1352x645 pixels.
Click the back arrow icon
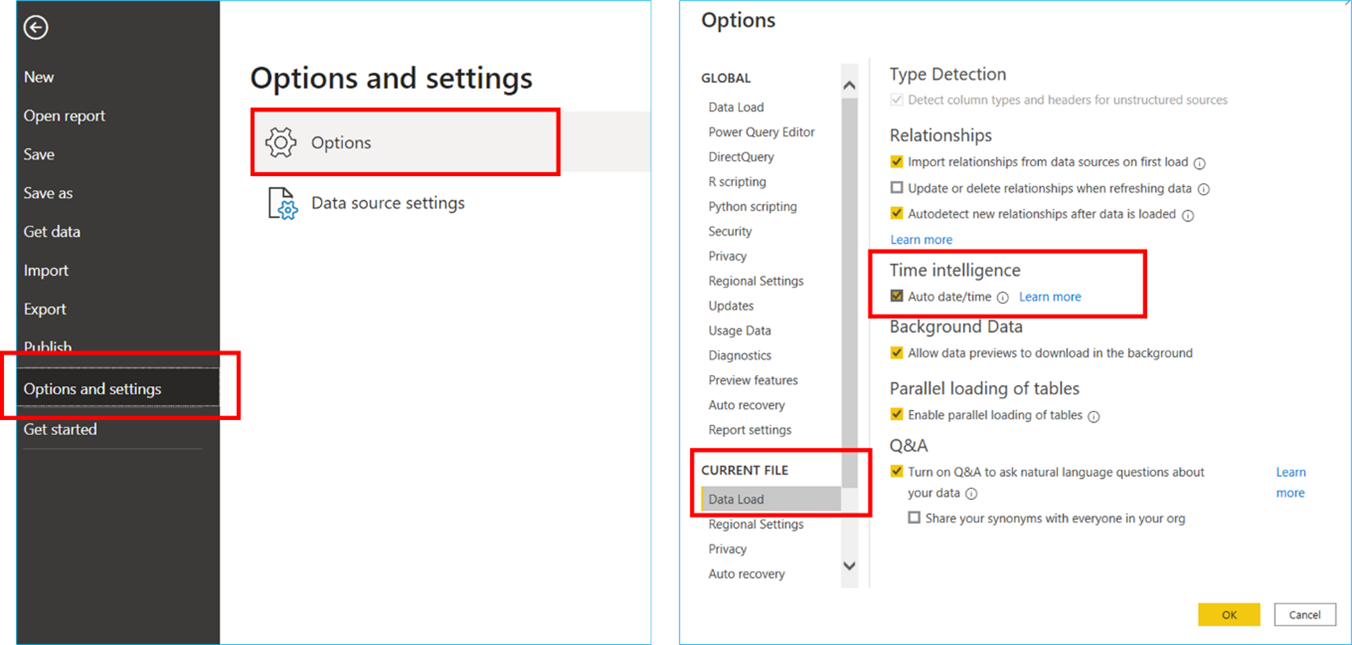coord(36,28)
